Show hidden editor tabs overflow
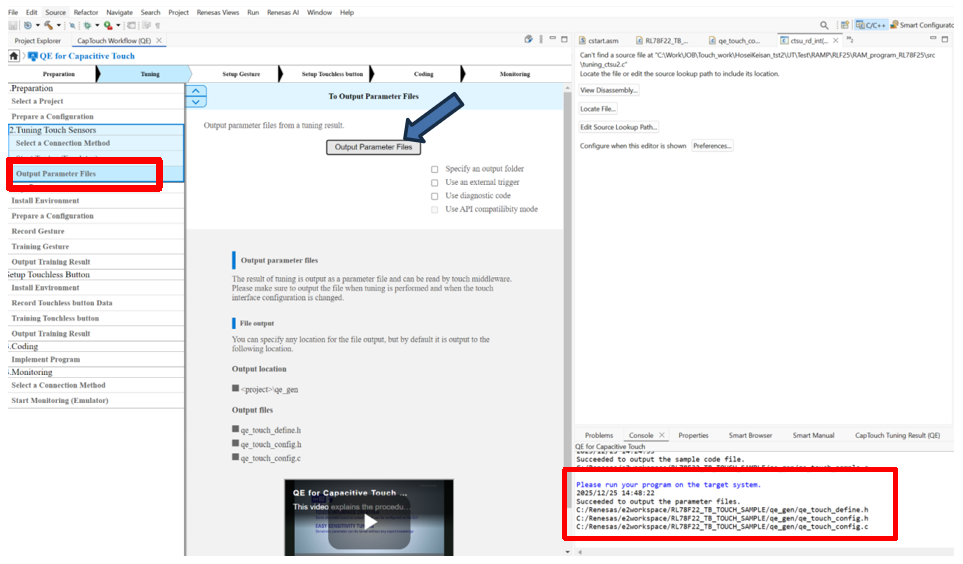 tap(850, 40)
